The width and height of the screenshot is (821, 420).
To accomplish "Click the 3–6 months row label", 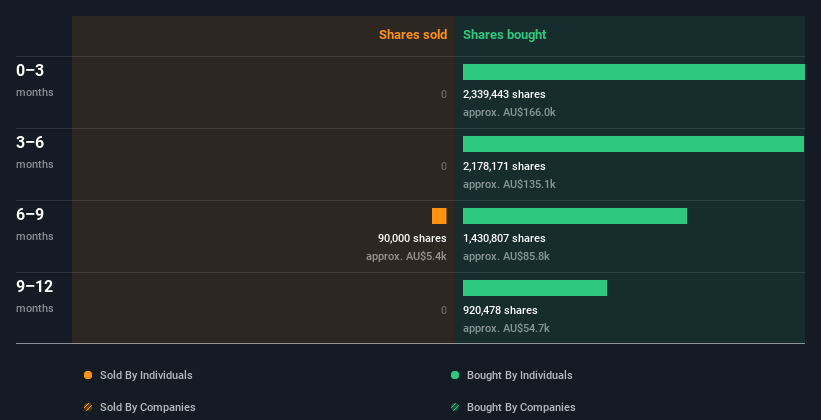I will [35, 152].
